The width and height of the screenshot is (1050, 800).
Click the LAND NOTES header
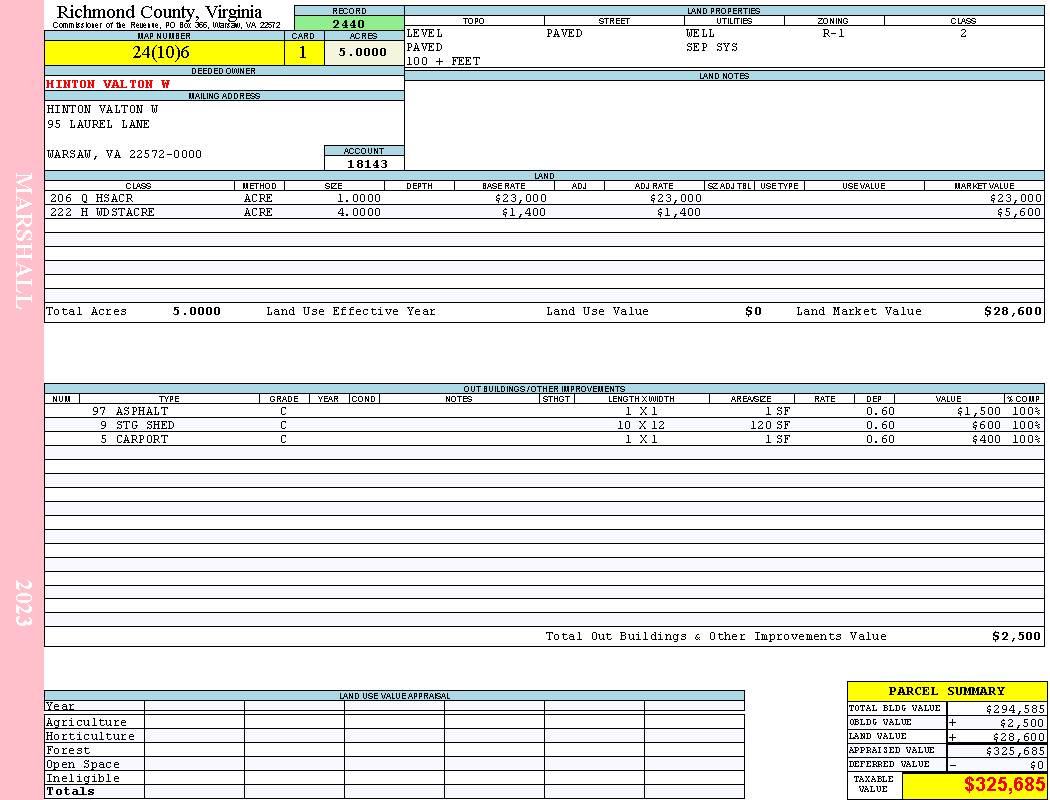[724, 76]
